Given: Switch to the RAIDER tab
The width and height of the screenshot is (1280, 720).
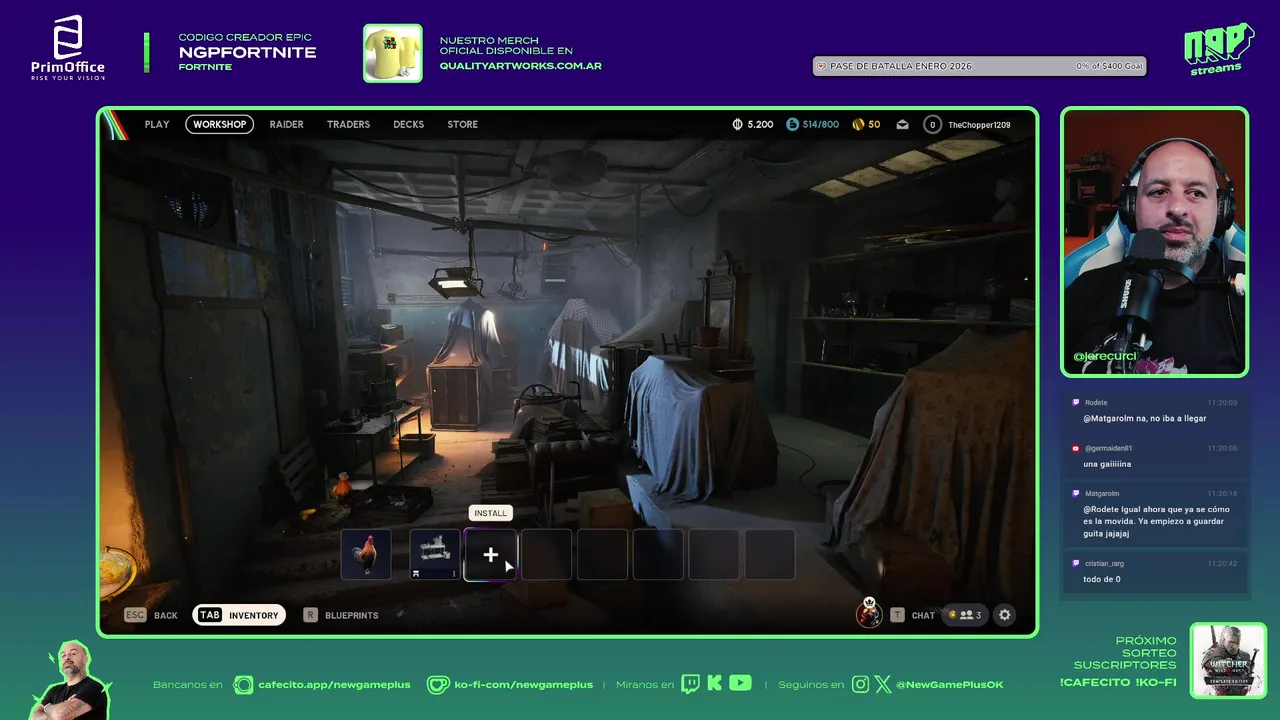Looking at the screenshot, I should (286, 124).
